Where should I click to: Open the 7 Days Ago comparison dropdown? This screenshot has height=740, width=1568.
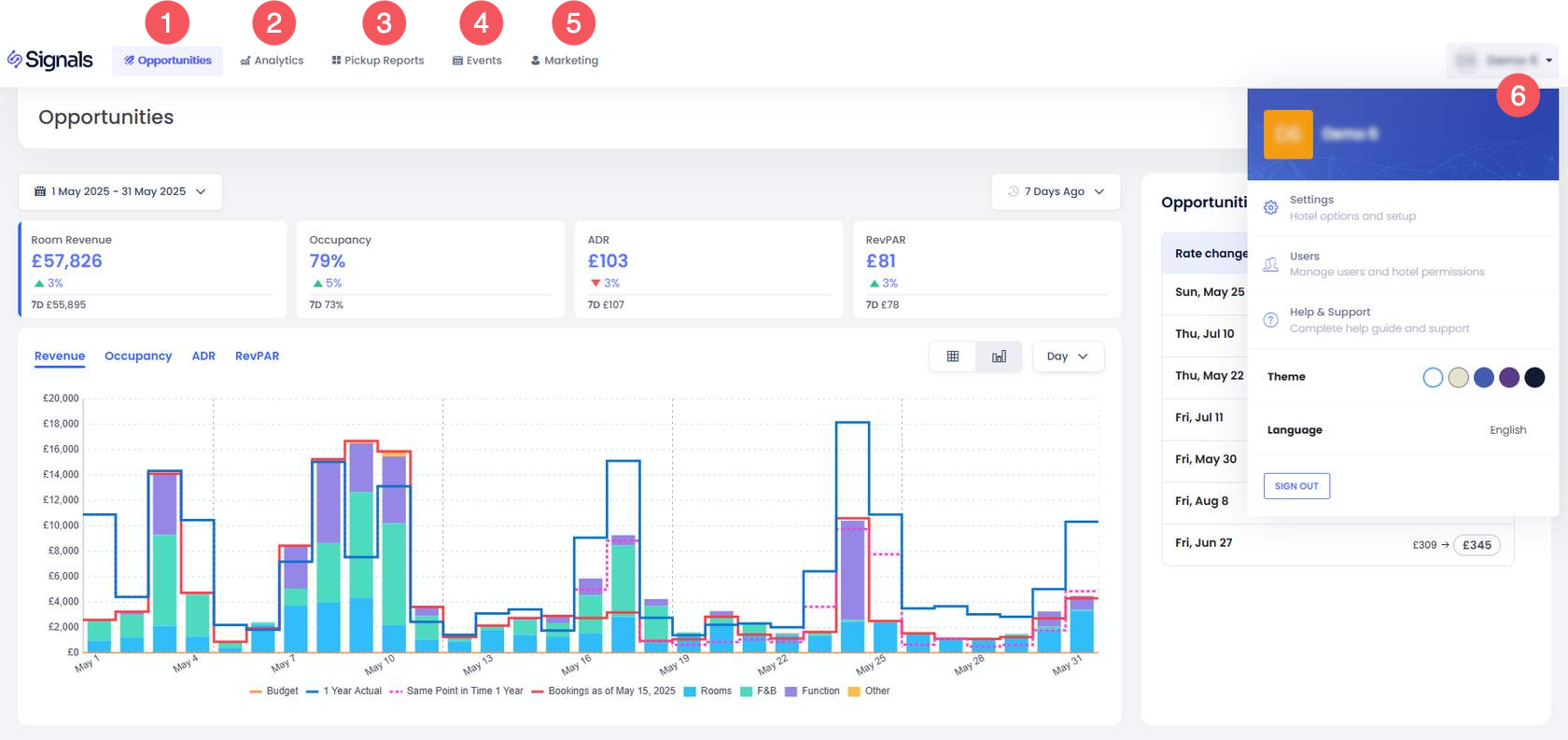(1056, 191)
